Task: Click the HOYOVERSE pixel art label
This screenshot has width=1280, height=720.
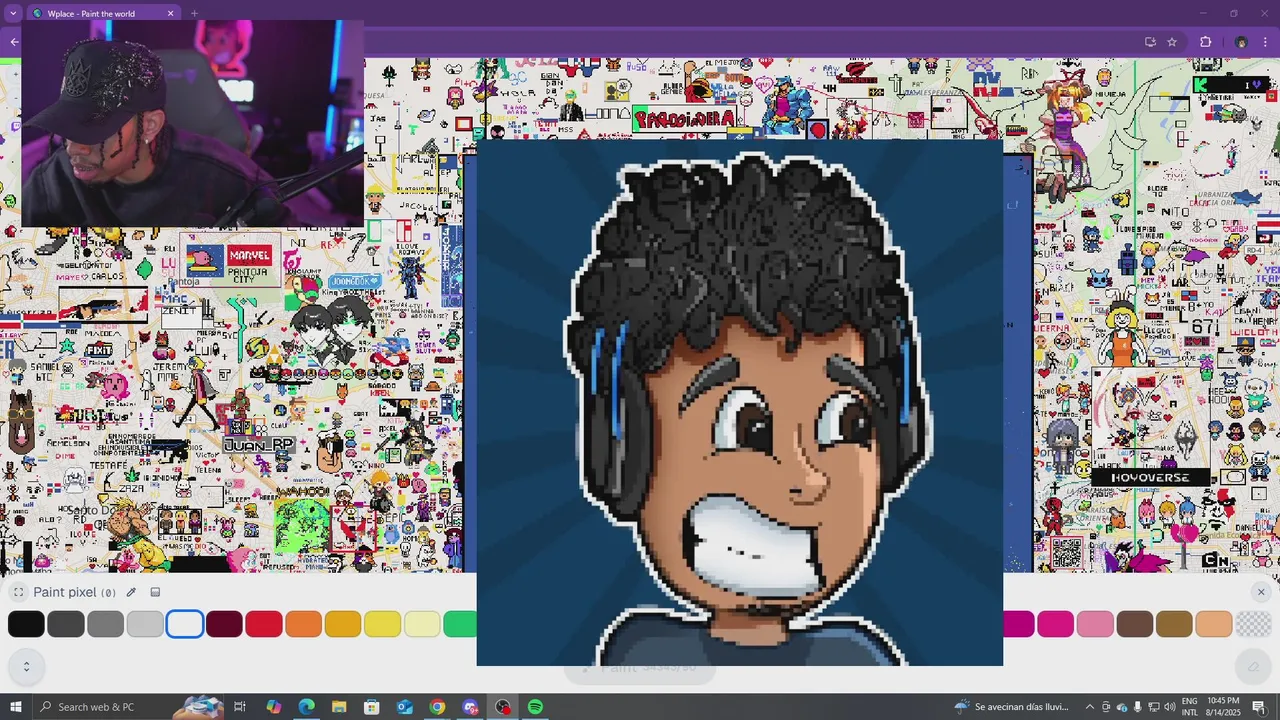Action: 1150,478
